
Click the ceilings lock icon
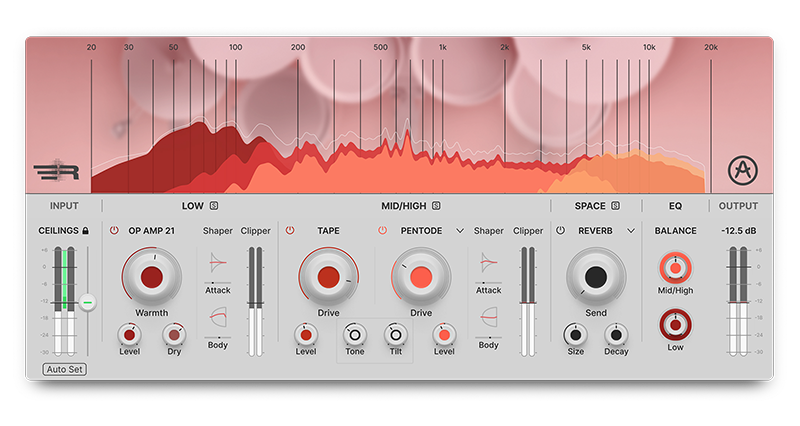point(85,231)
